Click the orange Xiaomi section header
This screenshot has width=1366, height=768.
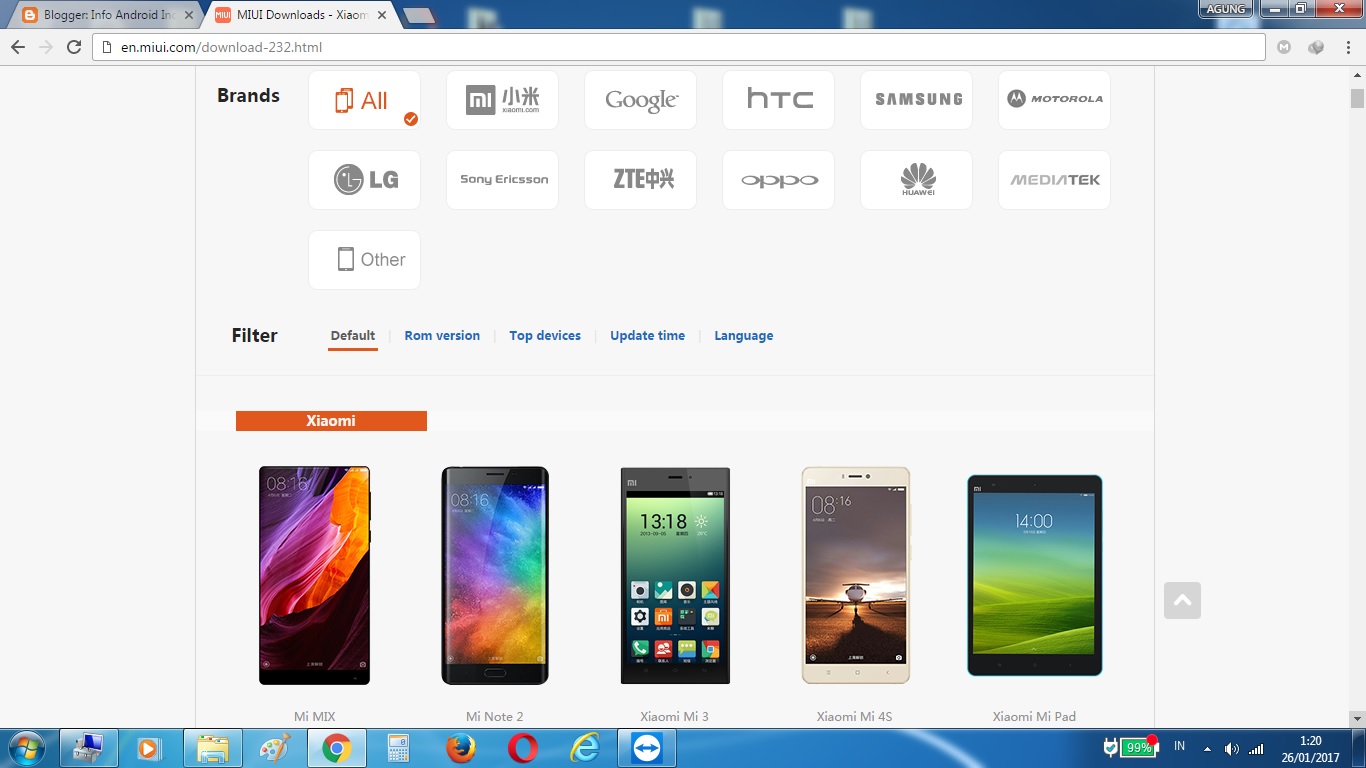pyautogui.click(x=331, y=421)
